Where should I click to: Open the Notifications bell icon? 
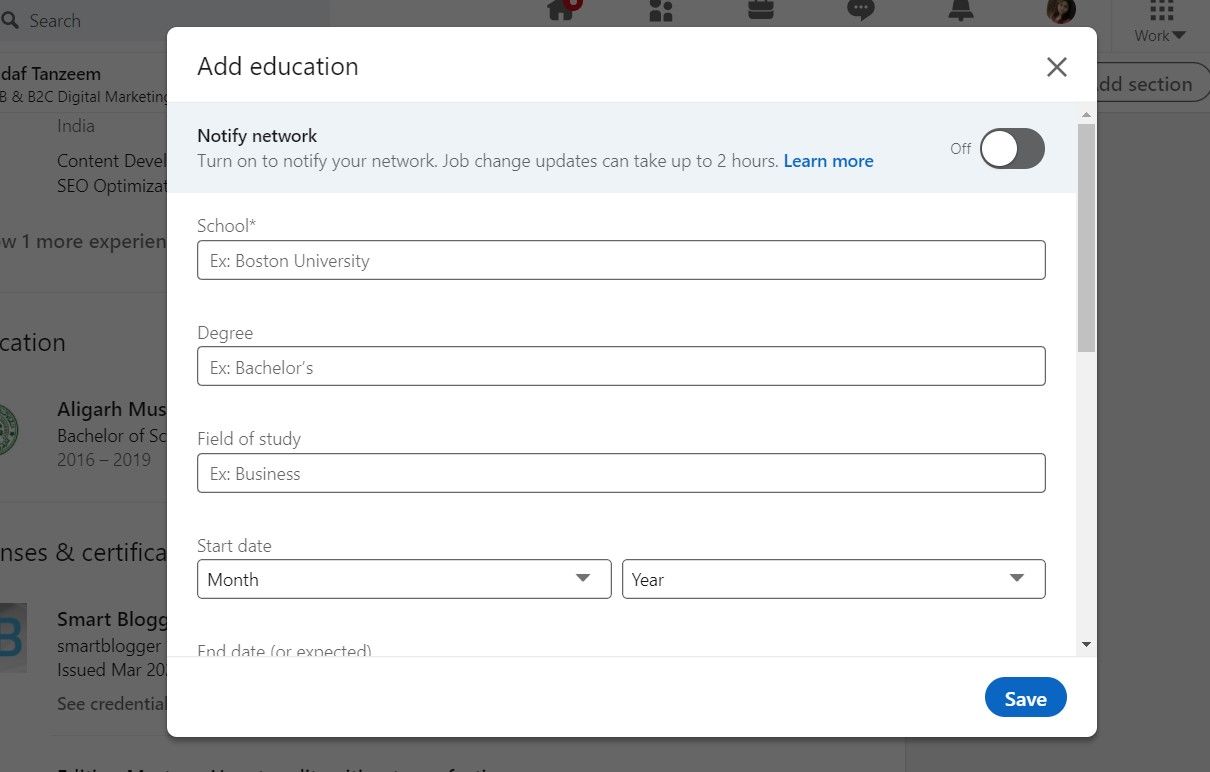(961, 10)
